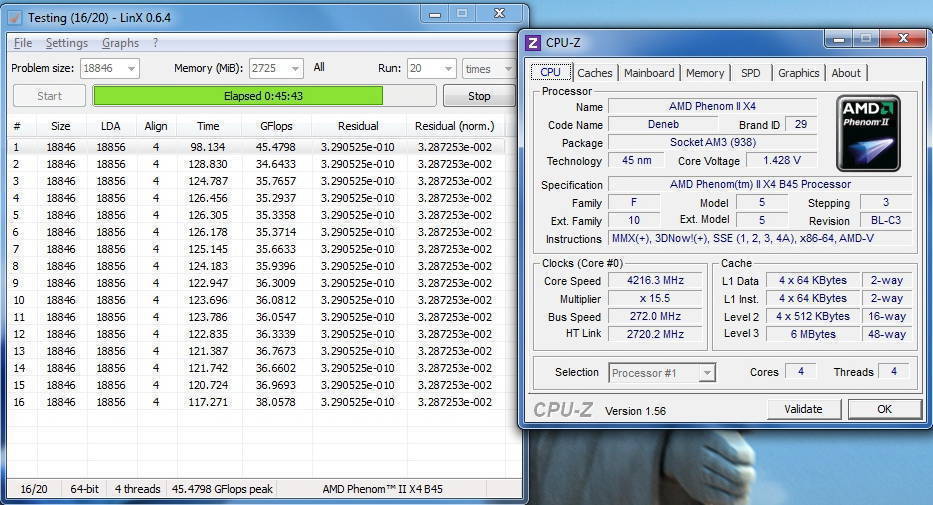Expand the times unit dropdown
The image size is (933, 505).
(508, 69)
